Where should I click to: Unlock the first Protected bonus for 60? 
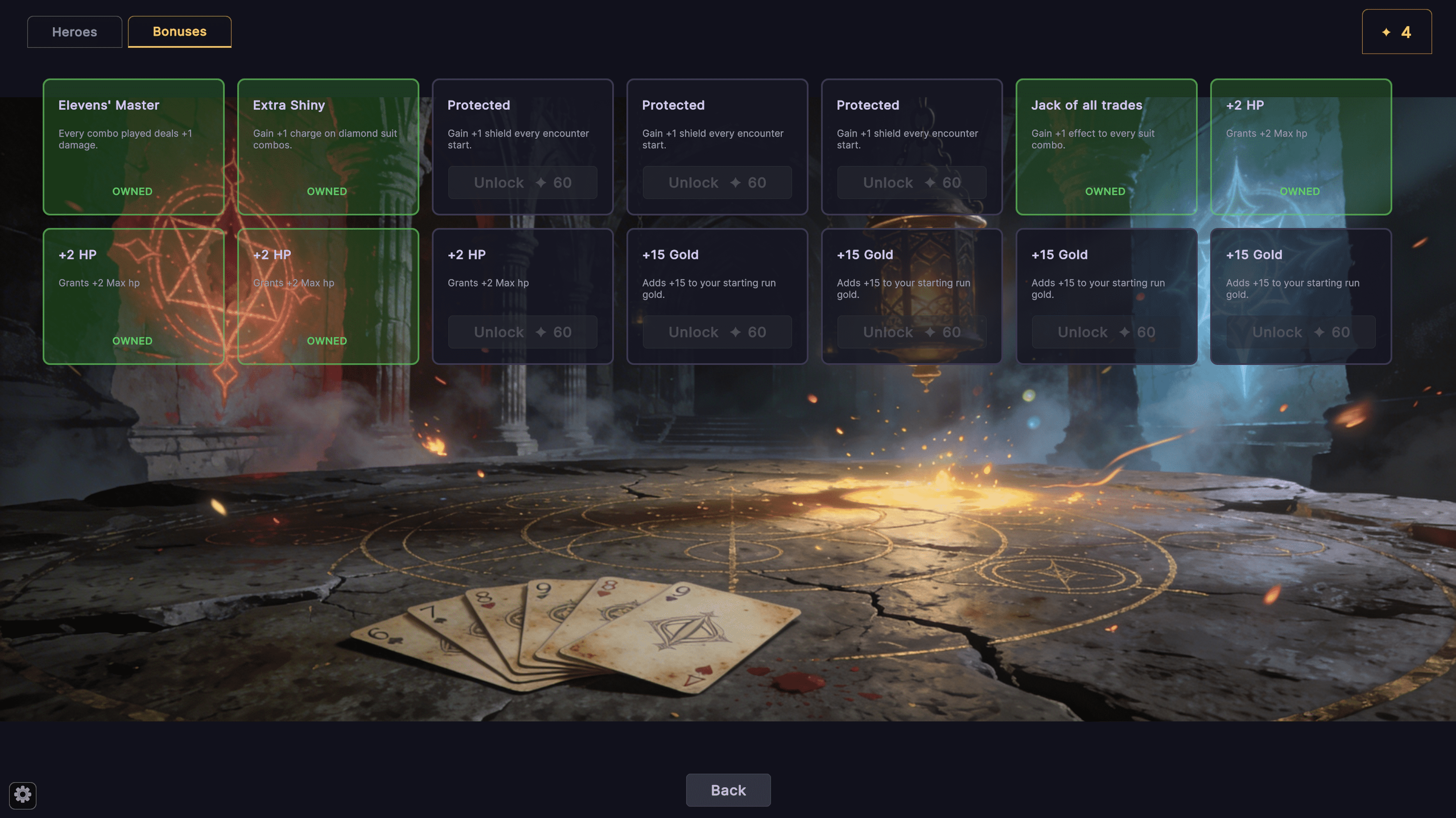[522, 183]
